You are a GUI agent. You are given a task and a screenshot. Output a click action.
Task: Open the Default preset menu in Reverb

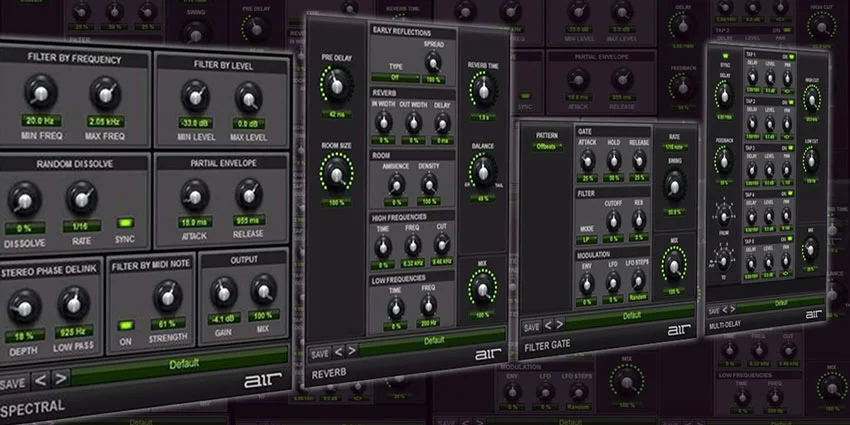pos(432,341)
